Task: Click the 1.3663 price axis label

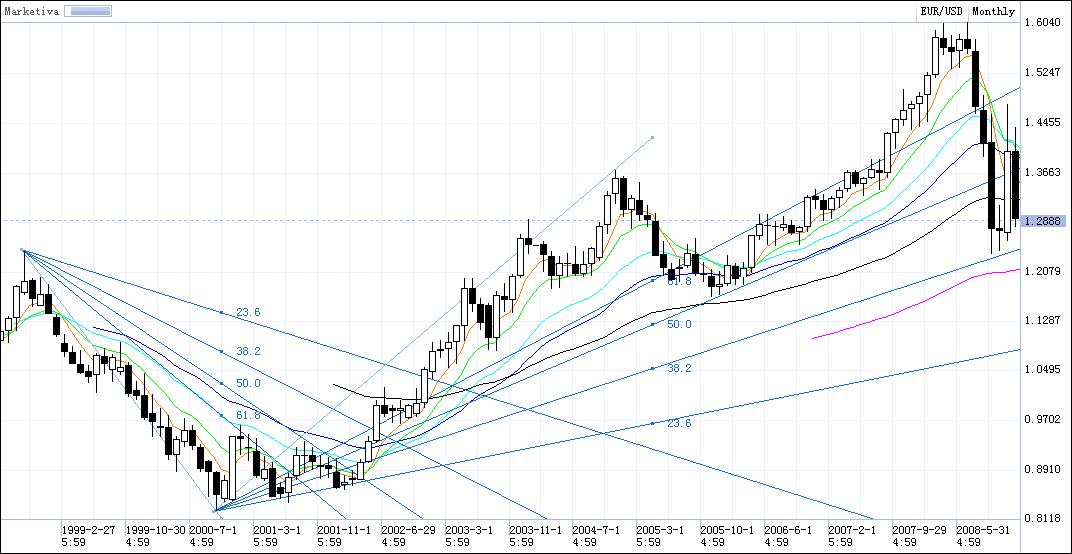Action: coord(1042,172)
